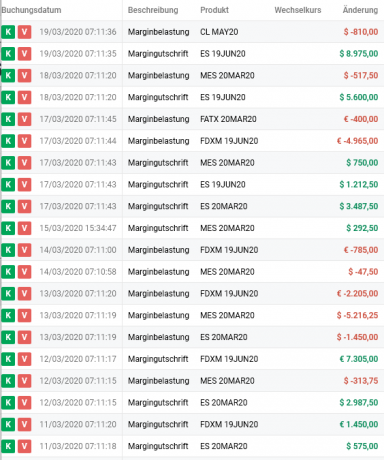Select the date 11/03/2020 07:11:20
384x460 pixels.
coord(78,424)
